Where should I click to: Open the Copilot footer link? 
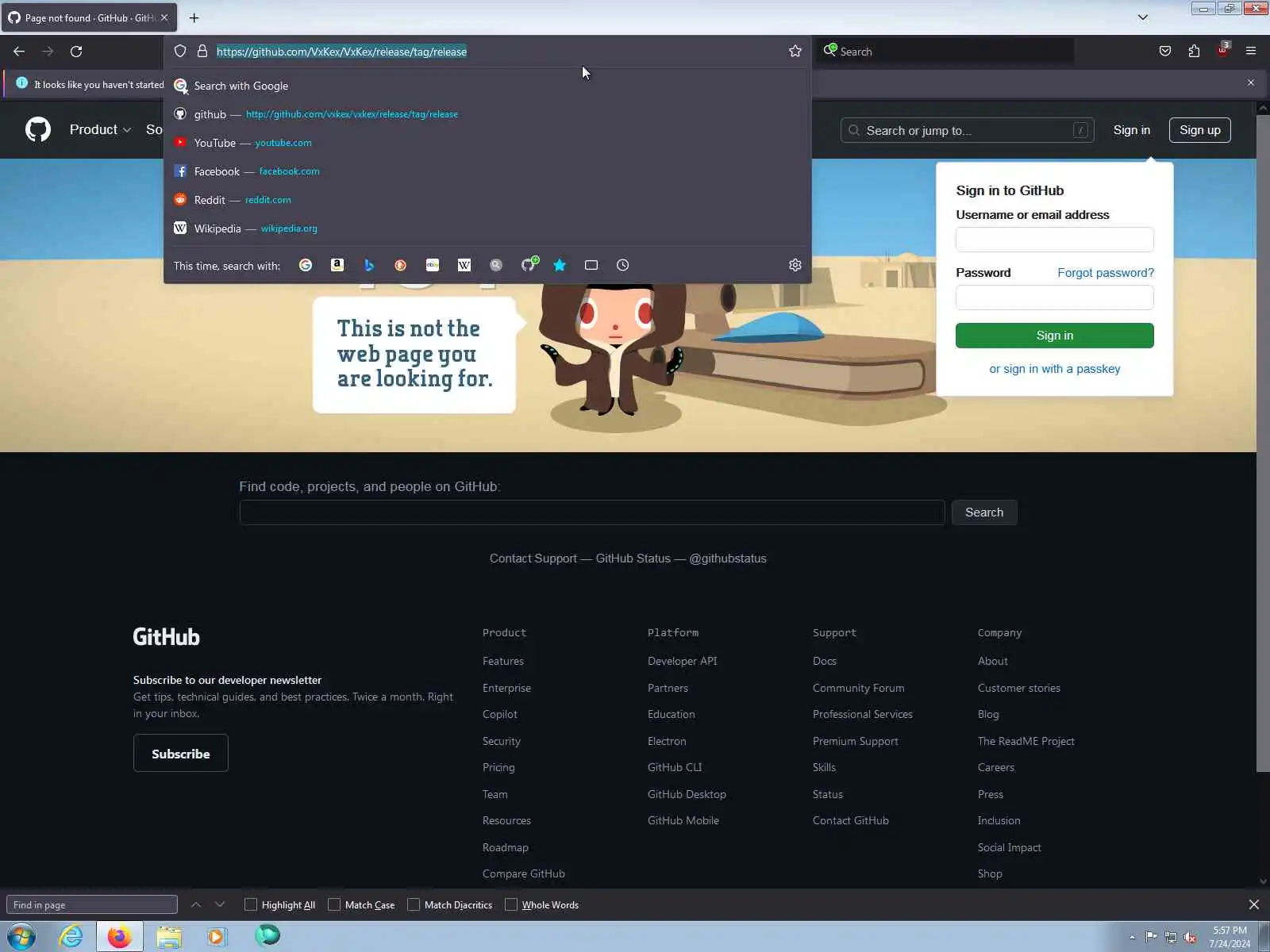tap(500, 714)
